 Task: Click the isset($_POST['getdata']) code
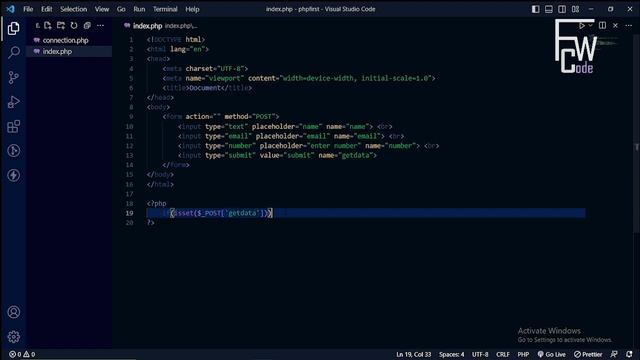(x=221, y=213)
